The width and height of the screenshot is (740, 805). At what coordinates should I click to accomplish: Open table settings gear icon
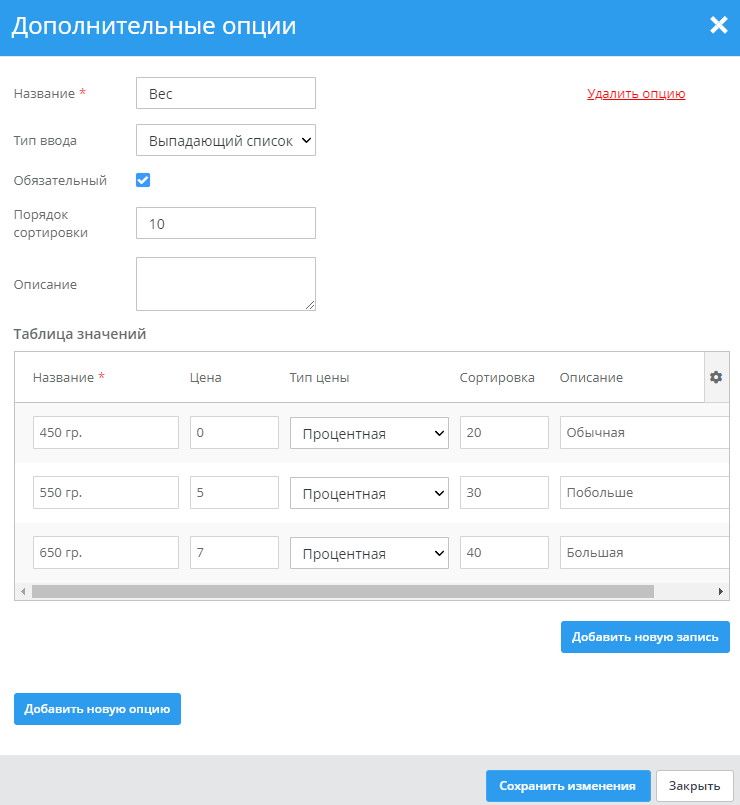[716, 377]
